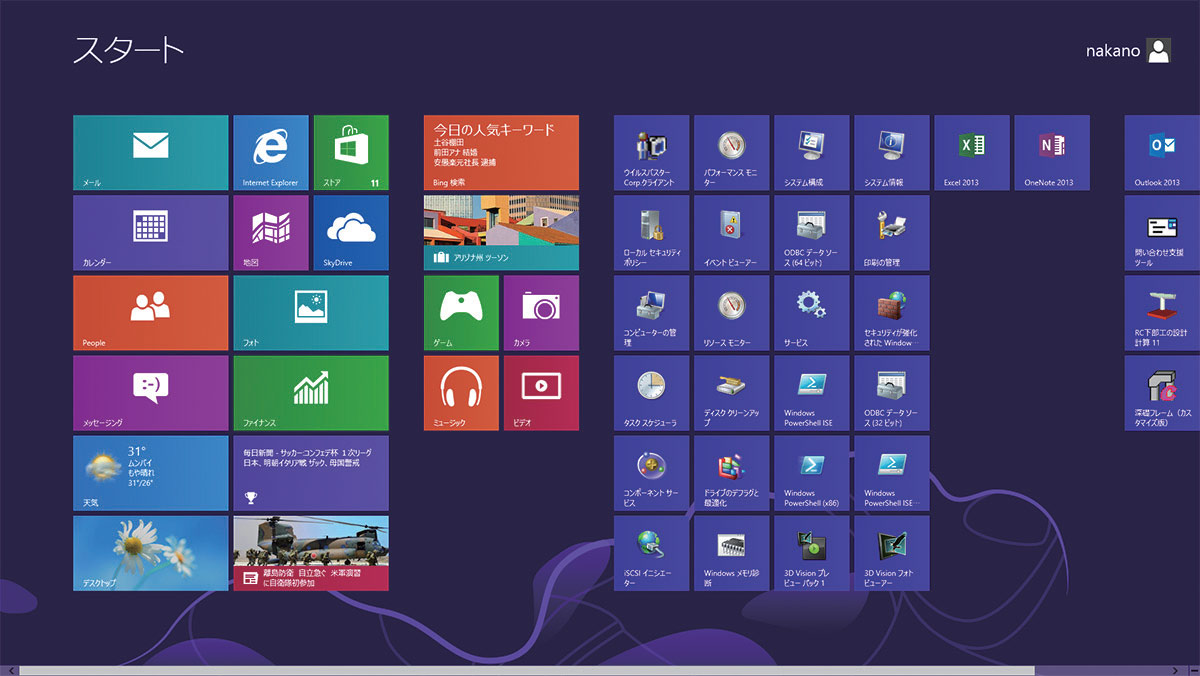Open the ゲーム (Games) tile

point(461,312)
